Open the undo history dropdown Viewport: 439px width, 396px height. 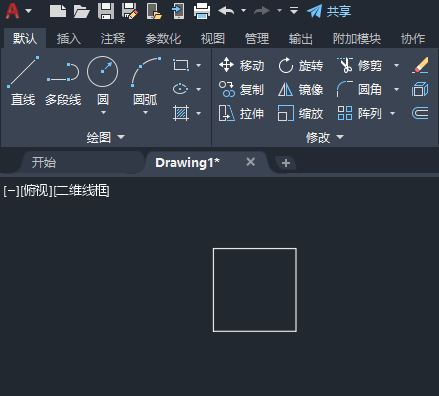244,11
